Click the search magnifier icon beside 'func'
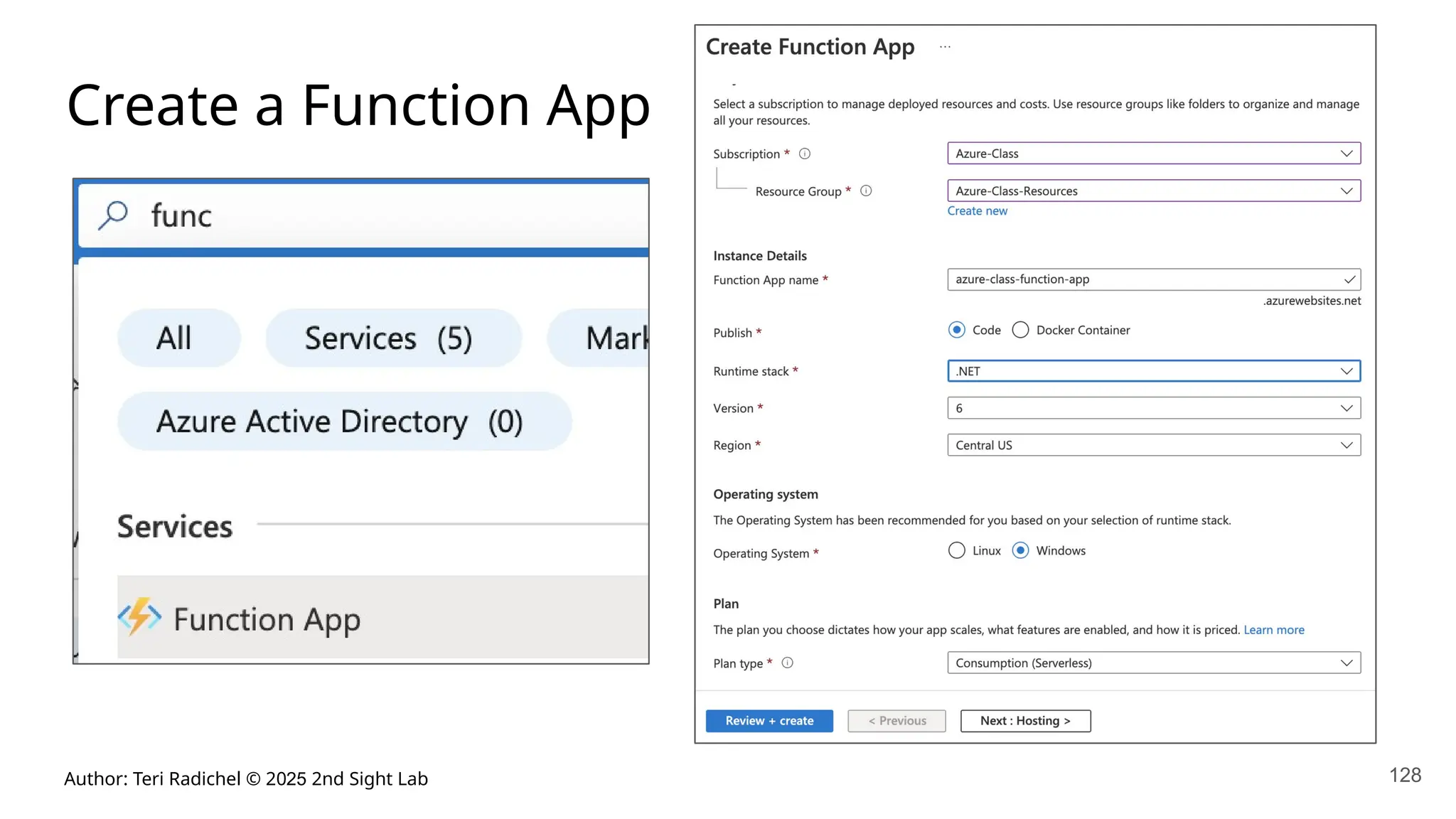This screenshot has height=819, width=1456. [113, 215]
